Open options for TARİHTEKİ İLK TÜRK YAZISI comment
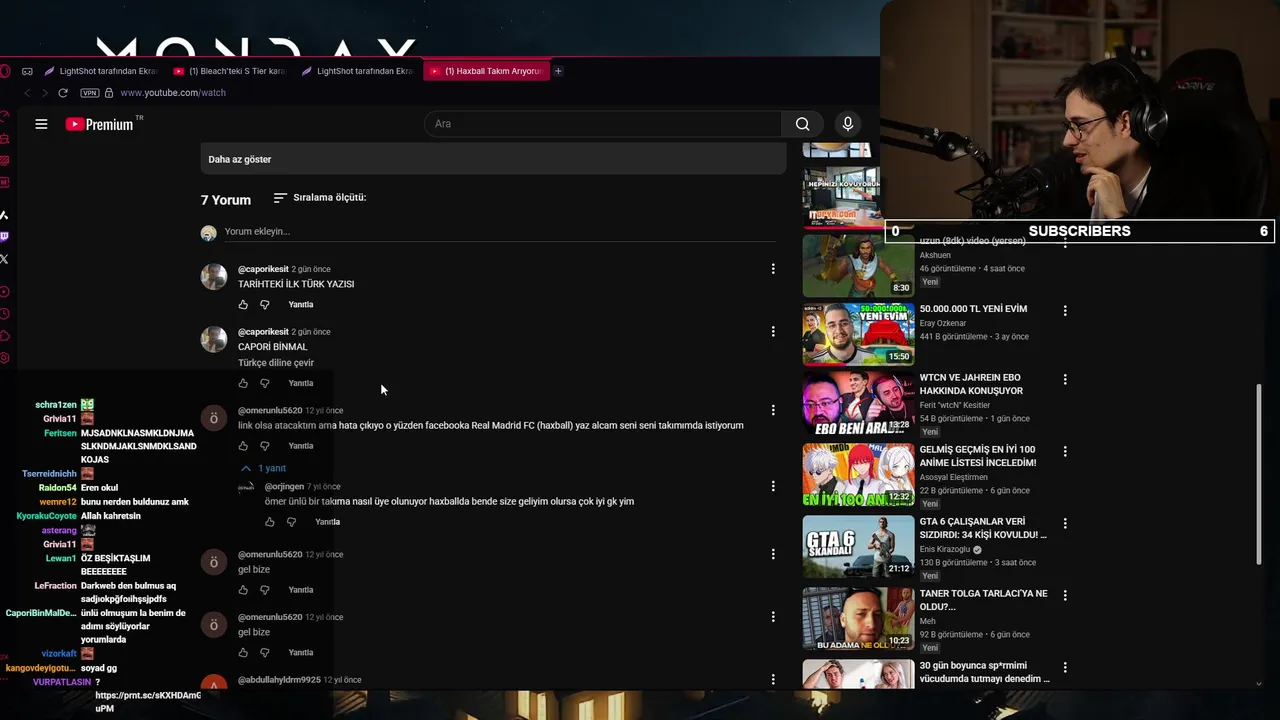 coord(772,269)
